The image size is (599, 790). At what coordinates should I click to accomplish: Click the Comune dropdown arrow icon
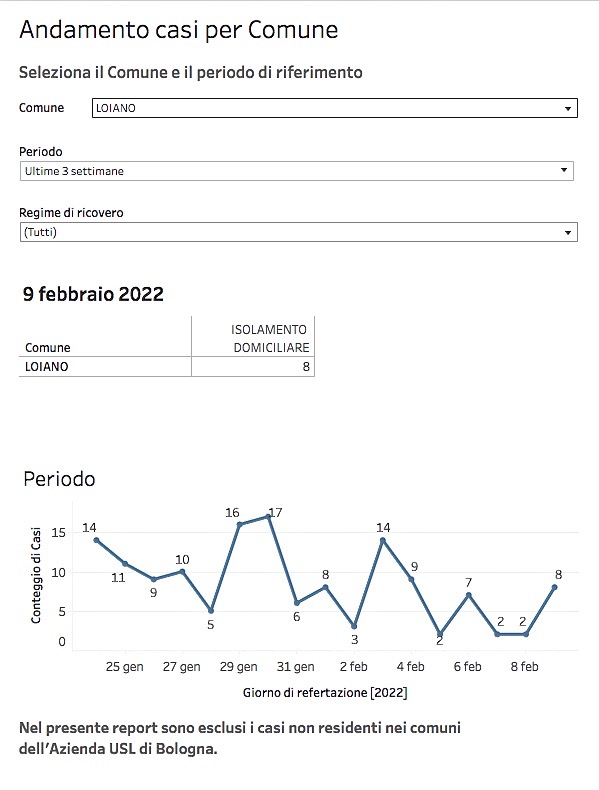click(568, 108)
